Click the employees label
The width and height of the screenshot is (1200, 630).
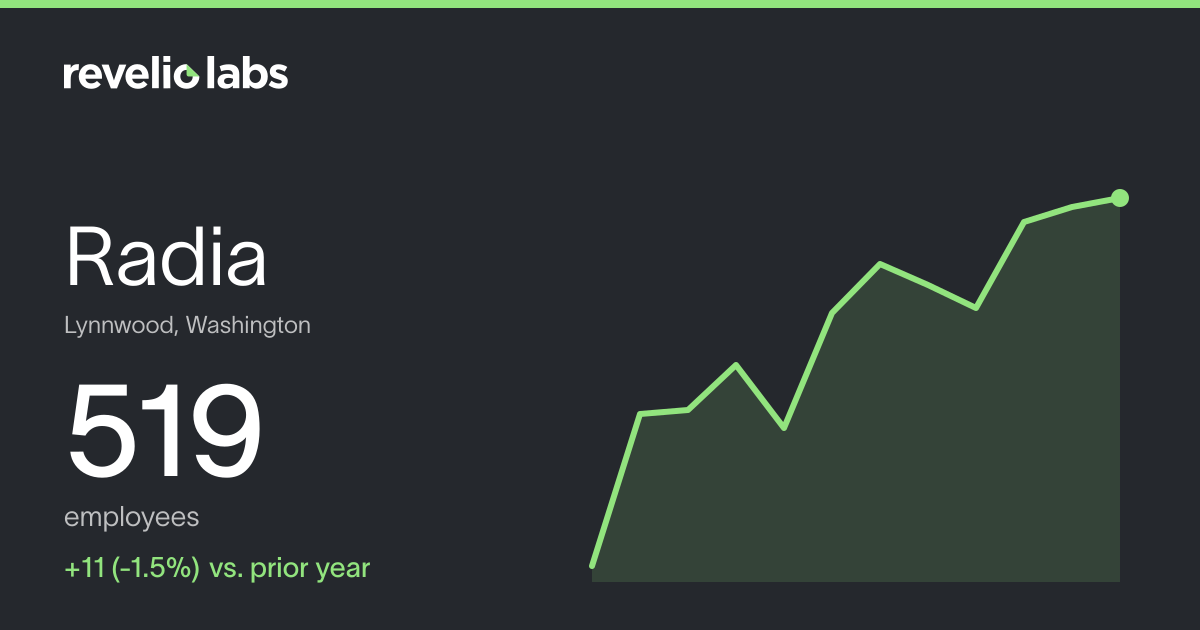[132, 519]
